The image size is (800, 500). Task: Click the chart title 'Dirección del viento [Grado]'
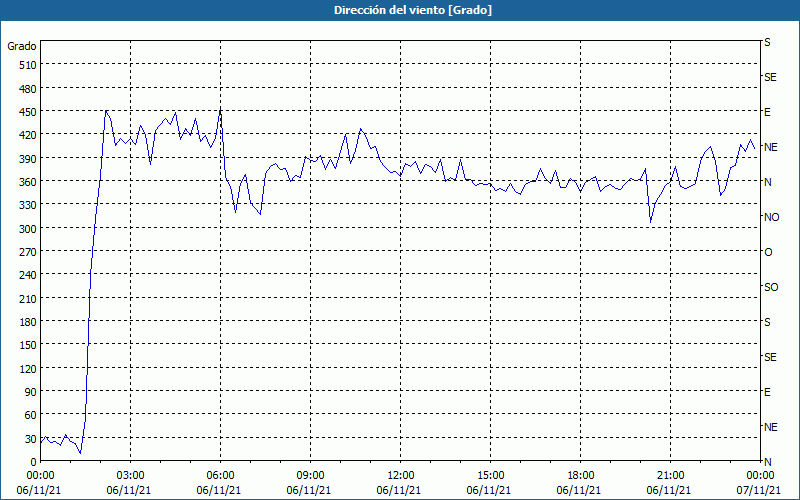[x=413, y=10]
